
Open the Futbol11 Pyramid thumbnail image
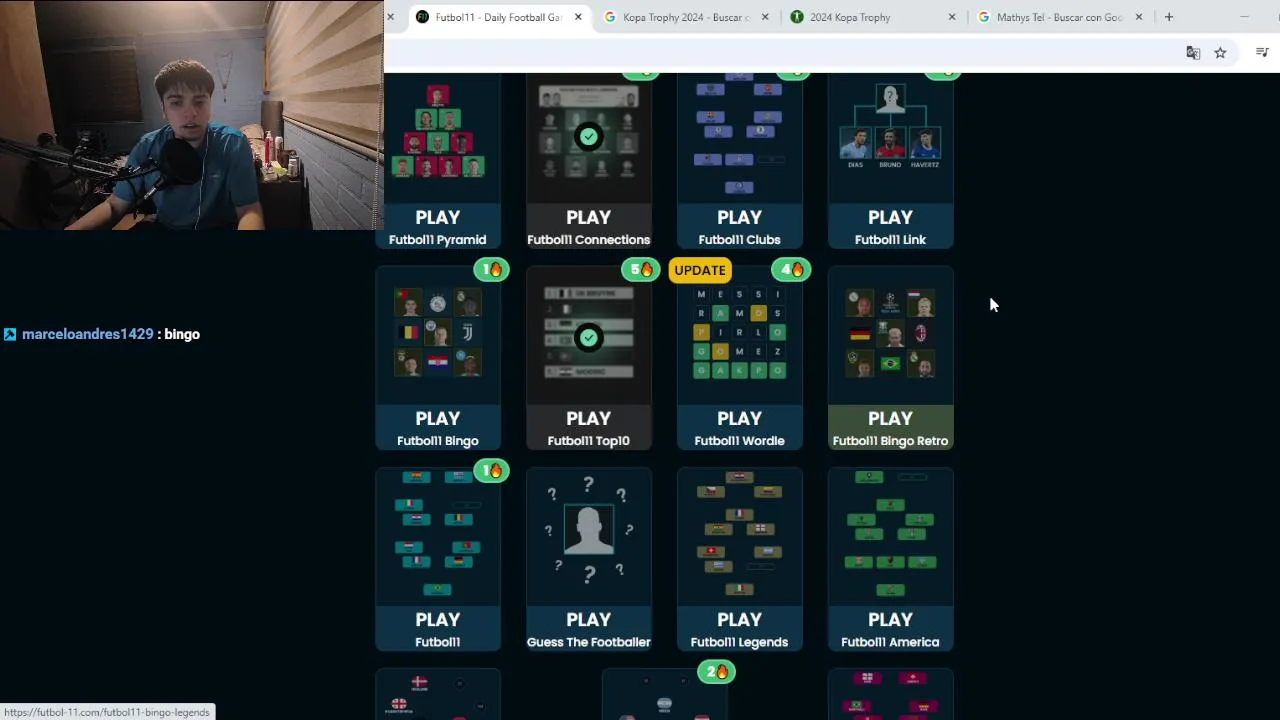click(x=437, y=138)
